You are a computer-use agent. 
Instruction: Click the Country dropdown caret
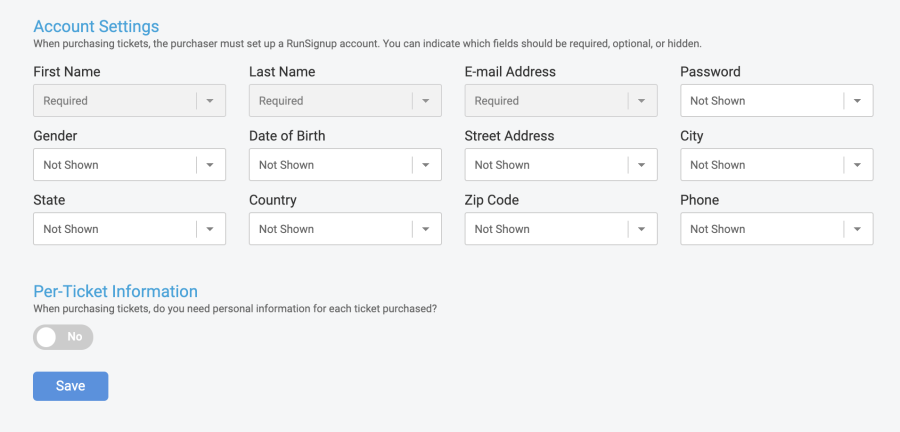click(x=425, y=229)
